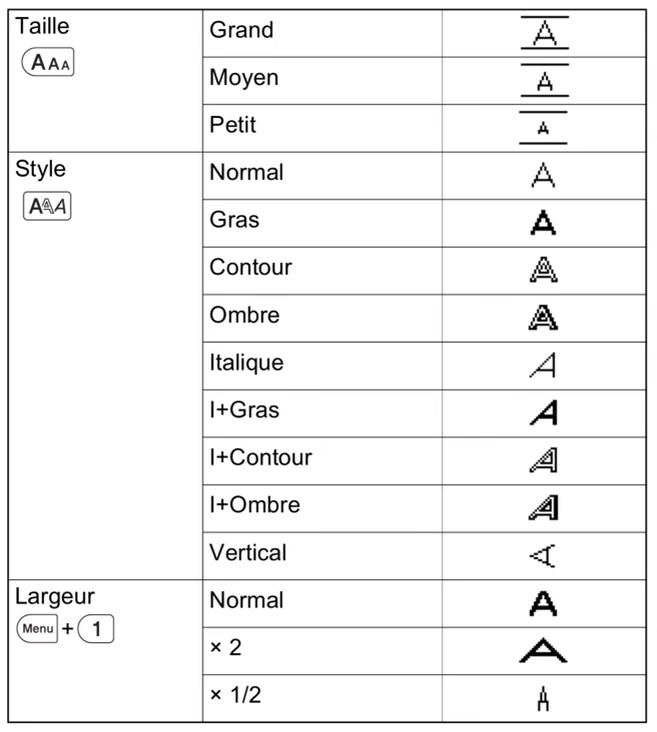This screenshot has width=657, height=732.
Task: Choose the Ombre style label
Action: (244, 315)
